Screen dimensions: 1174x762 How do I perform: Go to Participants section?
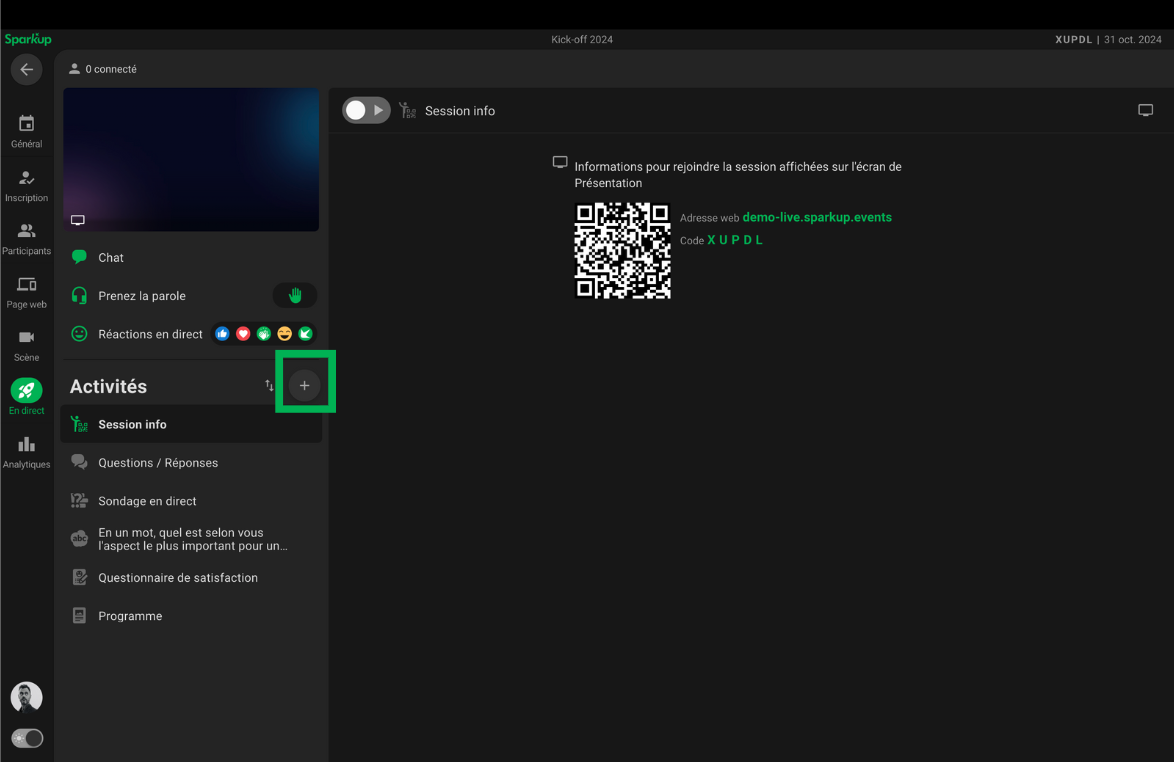click(27, 238)
